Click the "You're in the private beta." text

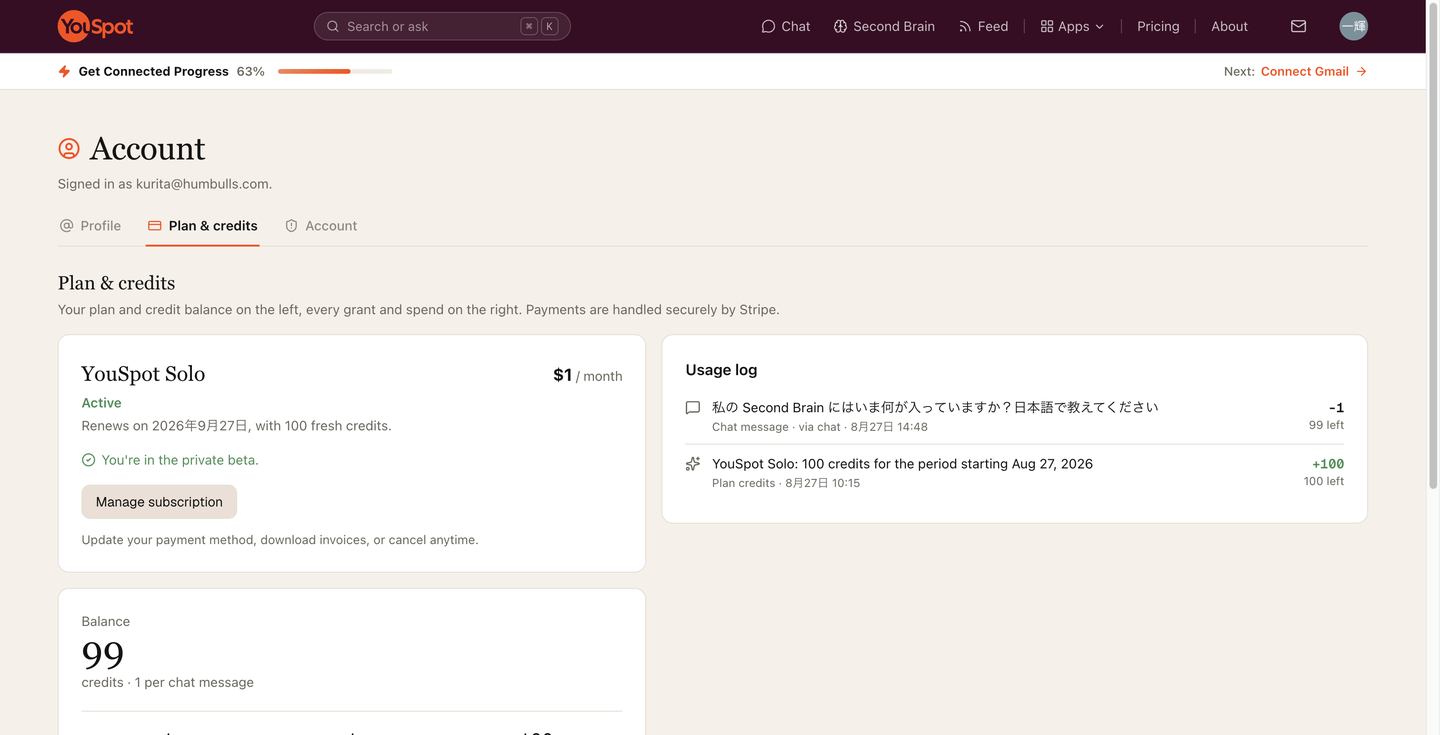pyautogui.click(x=180, y=460)
